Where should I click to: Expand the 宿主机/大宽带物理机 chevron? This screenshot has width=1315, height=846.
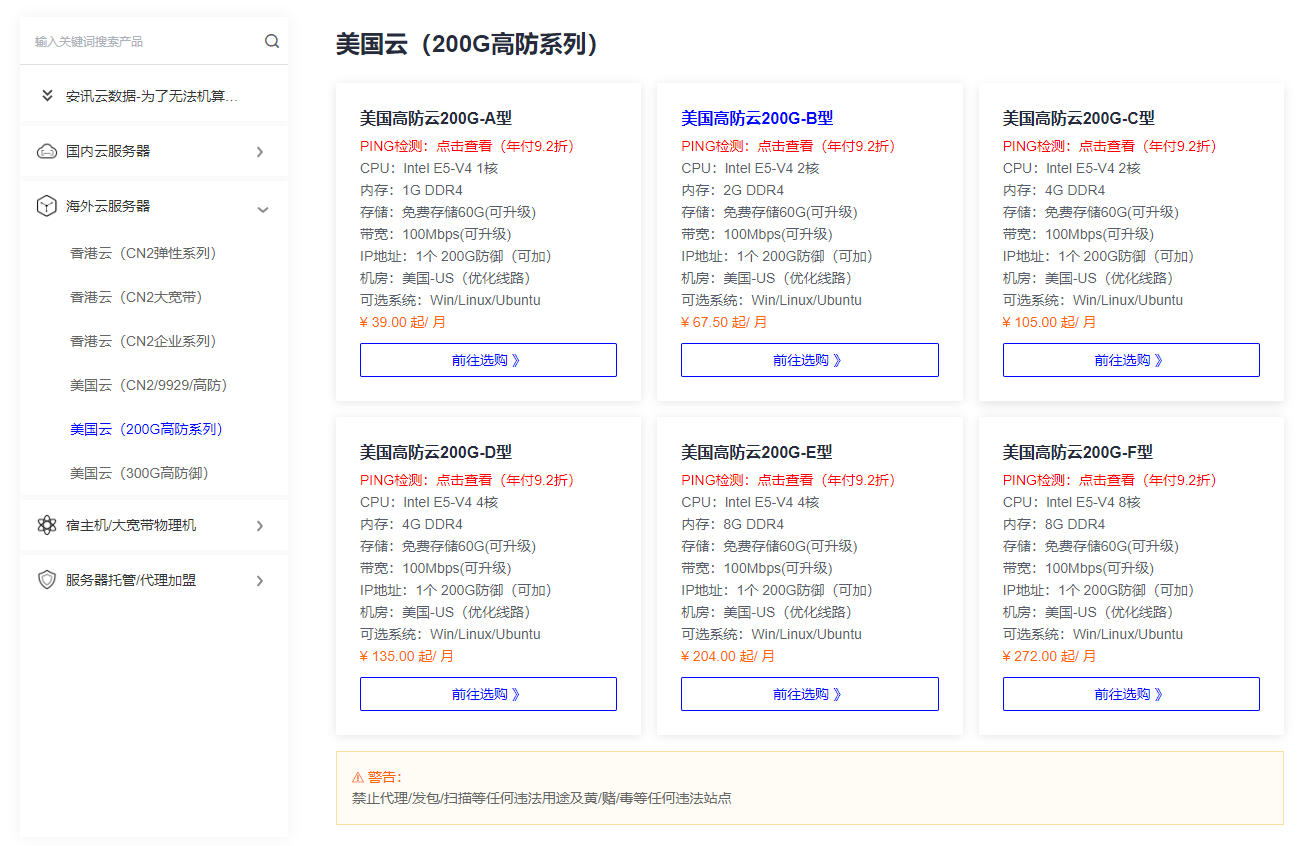tap(260, 526)
